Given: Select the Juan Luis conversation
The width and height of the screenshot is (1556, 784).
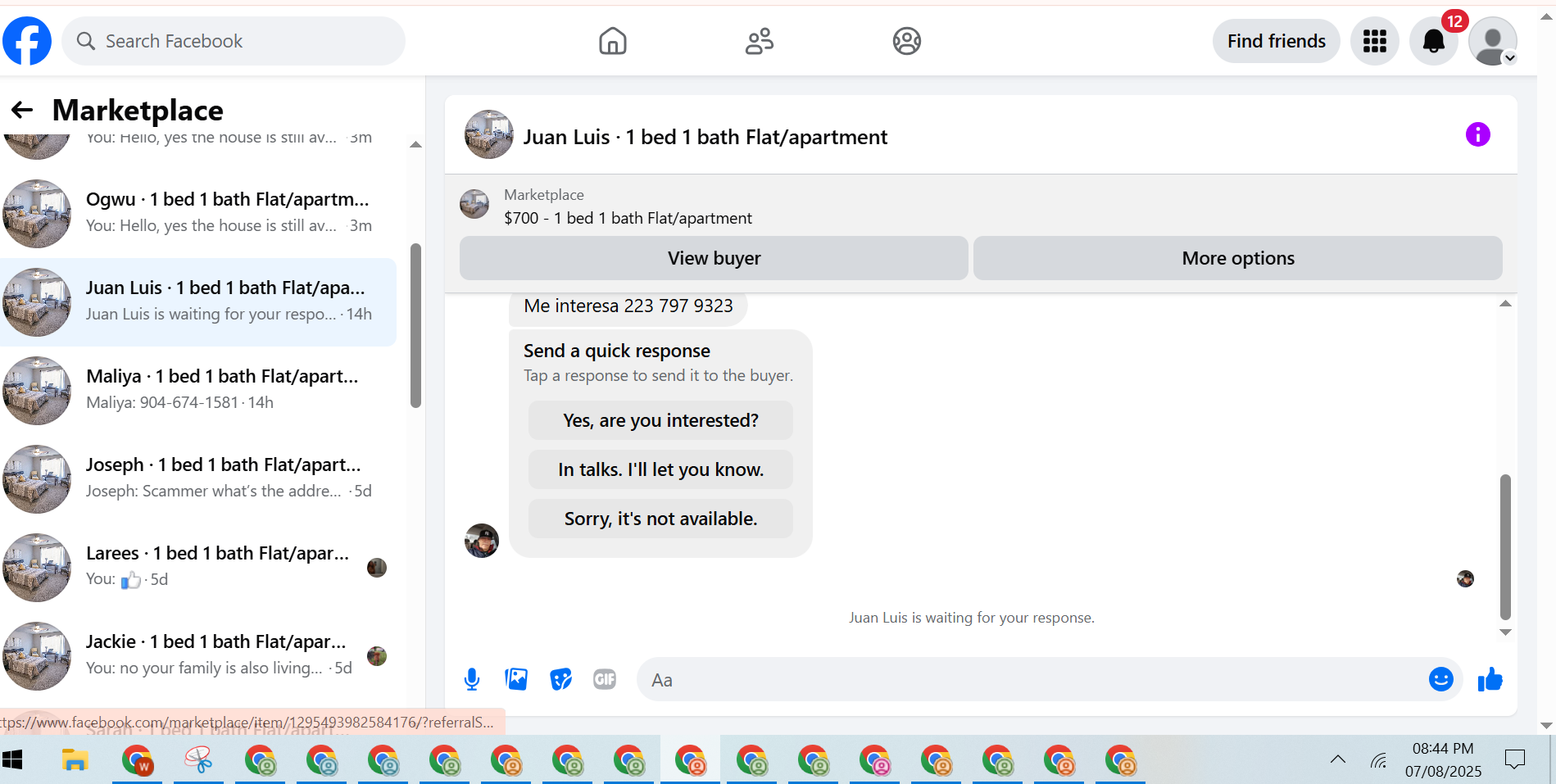Looking at the screenshot, I should 198,301.
